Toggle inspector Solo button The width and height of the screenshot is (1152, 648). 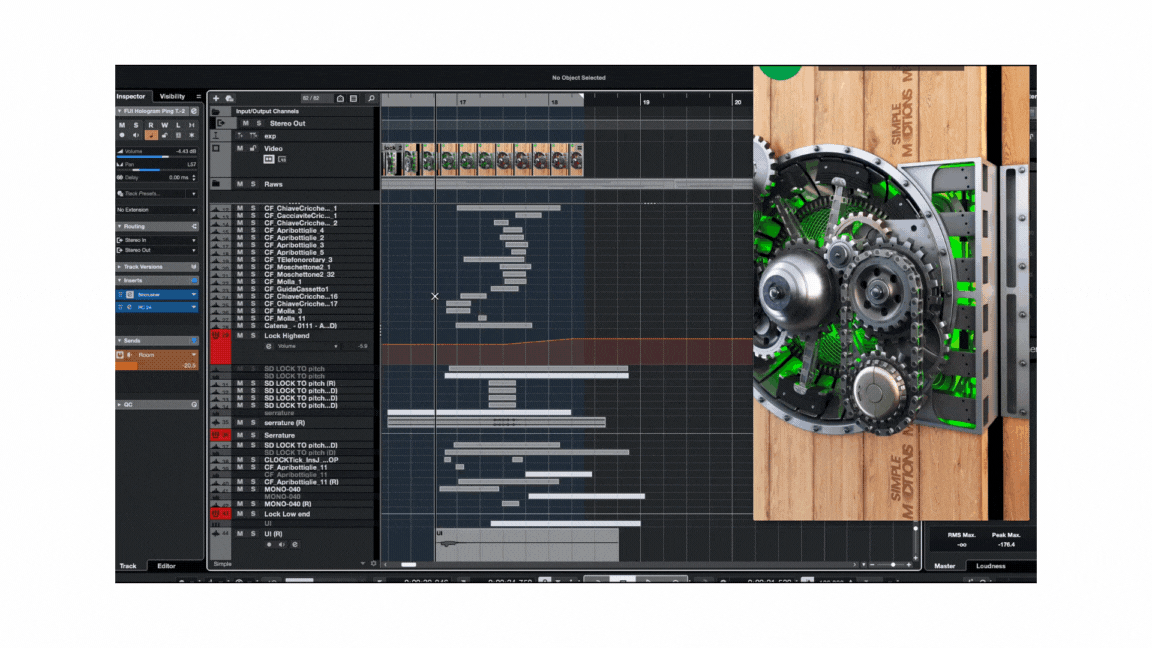click(x=136, y=125)
